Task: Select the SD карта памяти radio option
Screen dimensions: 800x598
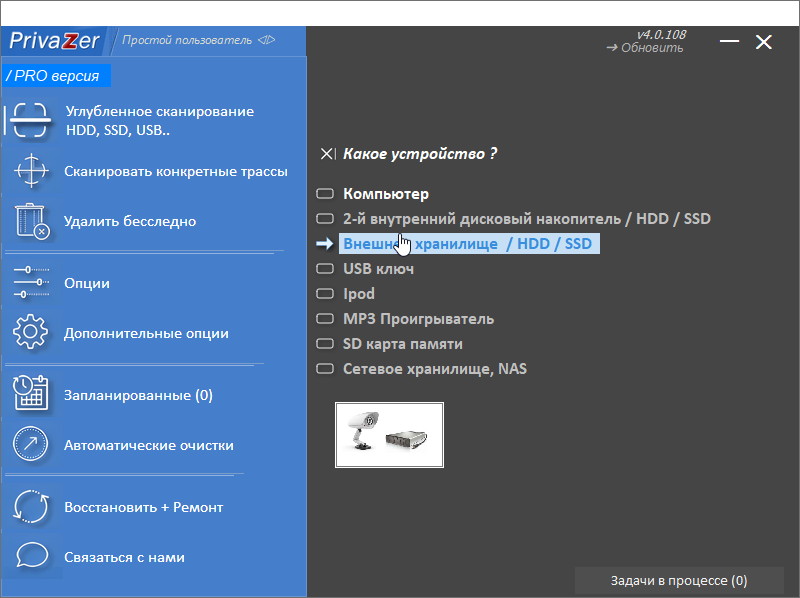Action: pyautogui.click(x=325, y=344)
